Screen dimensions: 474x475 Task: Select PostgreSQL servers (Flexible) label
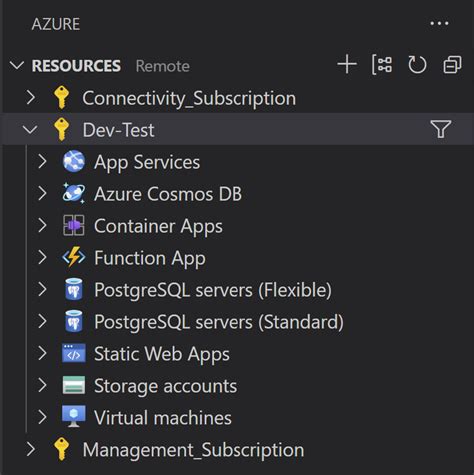(x=213, y=290)
